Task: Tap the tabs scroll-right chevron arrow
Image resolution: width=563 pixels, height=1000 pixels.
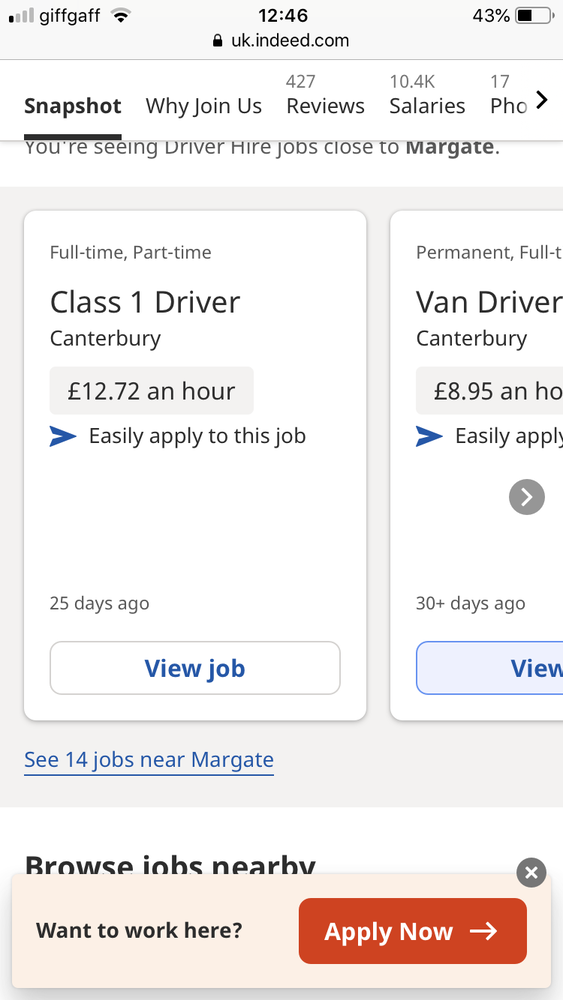Action: [x=541, y=99]
